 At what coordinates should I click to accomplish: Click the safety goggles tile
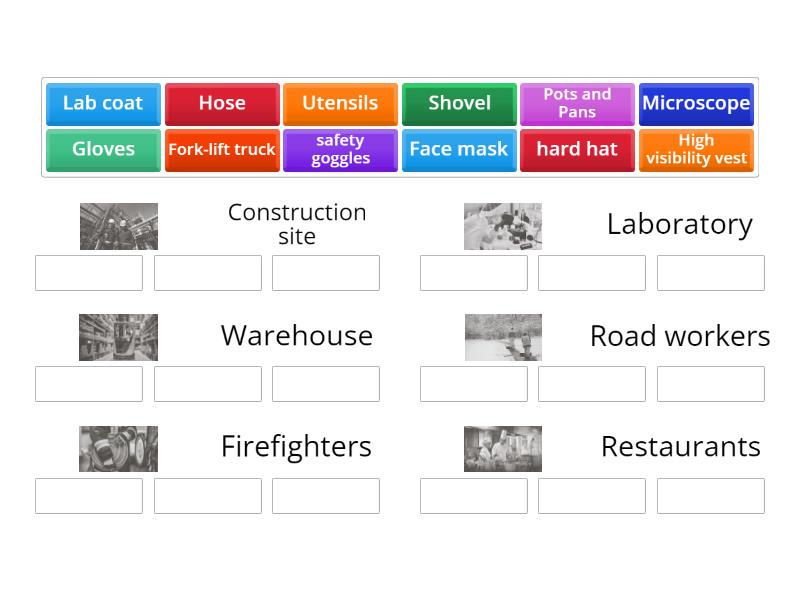pos(340,149)
